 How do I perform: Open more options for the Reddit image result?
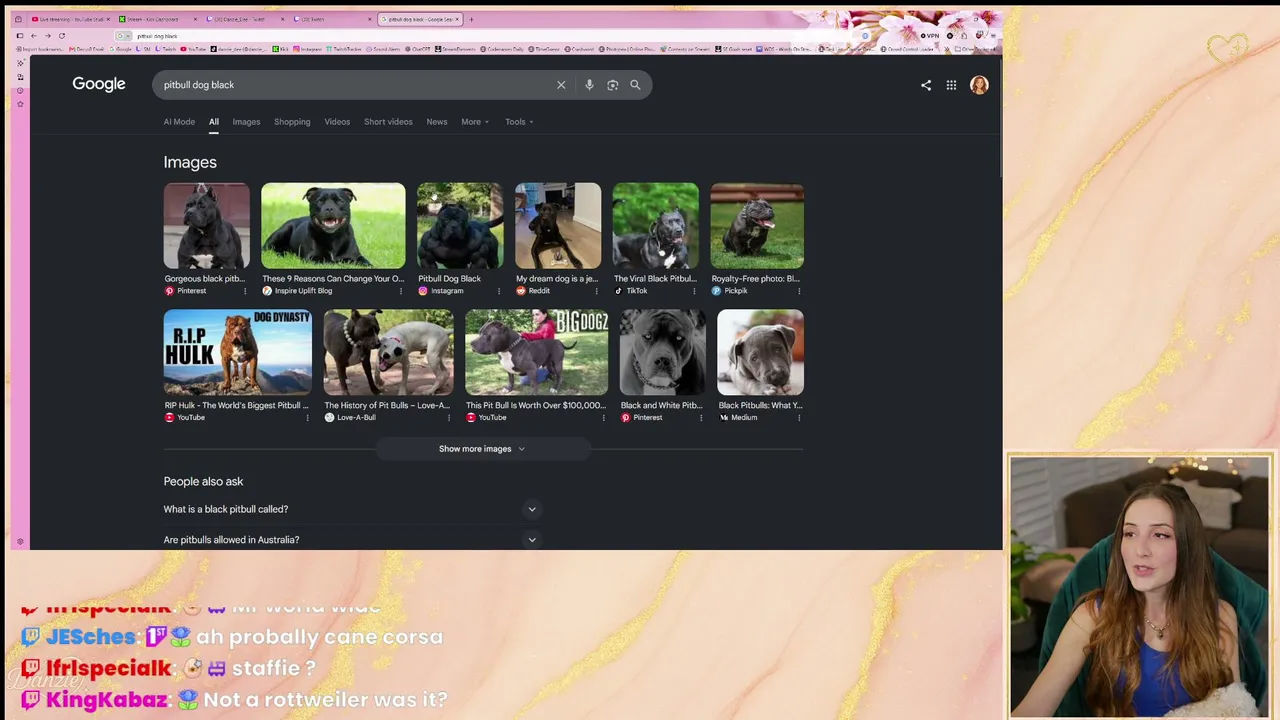(597, 291)
